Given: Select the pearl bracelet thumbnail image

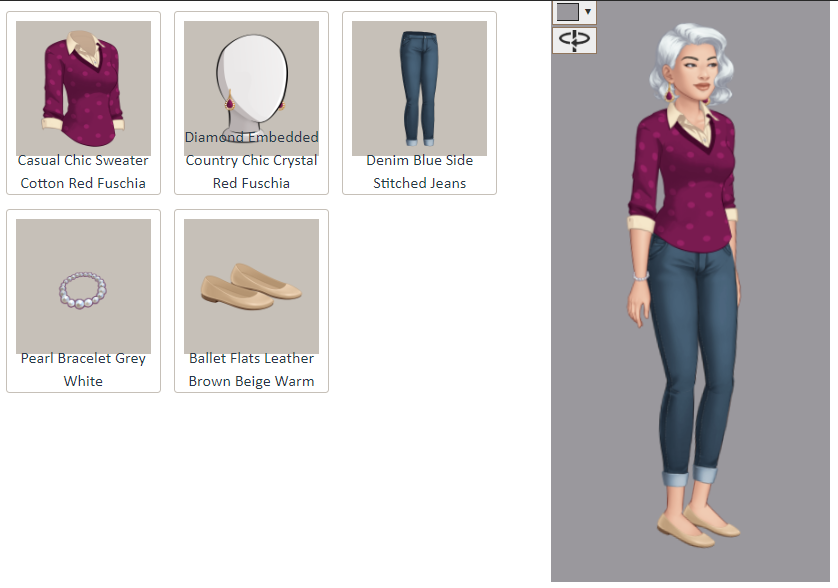Looking at the screenshot, I should (83, 286).
